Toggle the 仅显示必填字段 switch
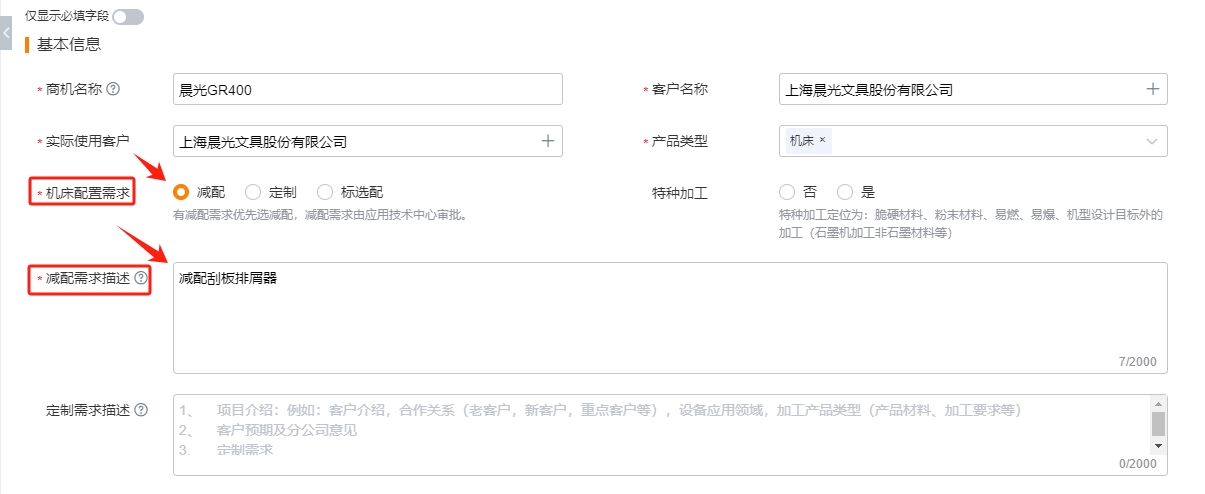 (128, 16)
